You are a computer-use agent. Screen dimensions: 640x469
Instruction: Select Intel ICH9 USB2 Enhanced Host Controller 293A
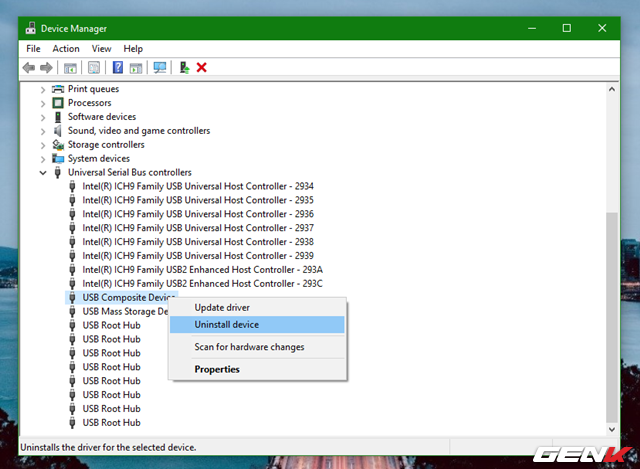coord(202,270)
